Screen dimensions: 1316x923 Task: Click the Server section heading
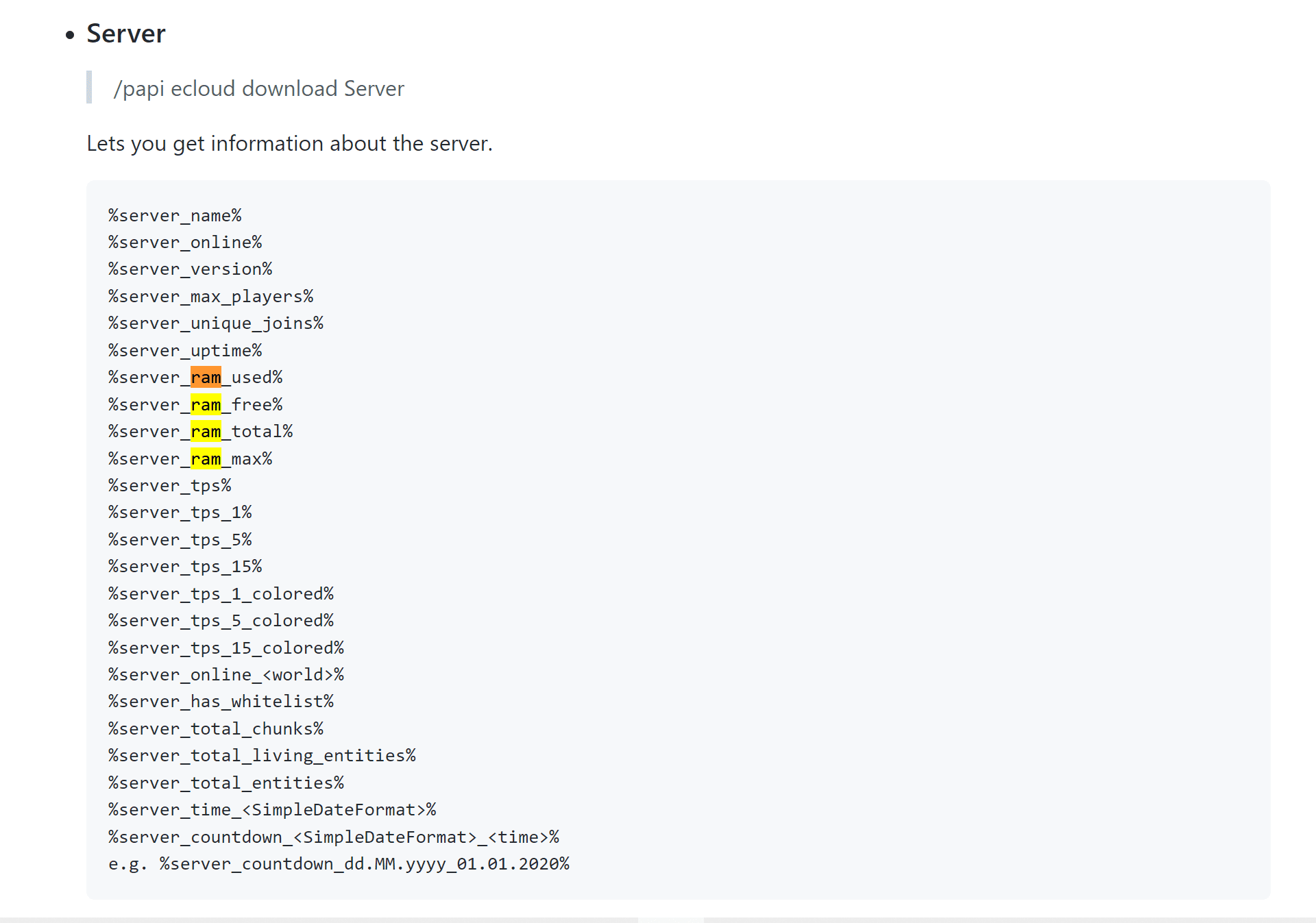click(126, 34)
